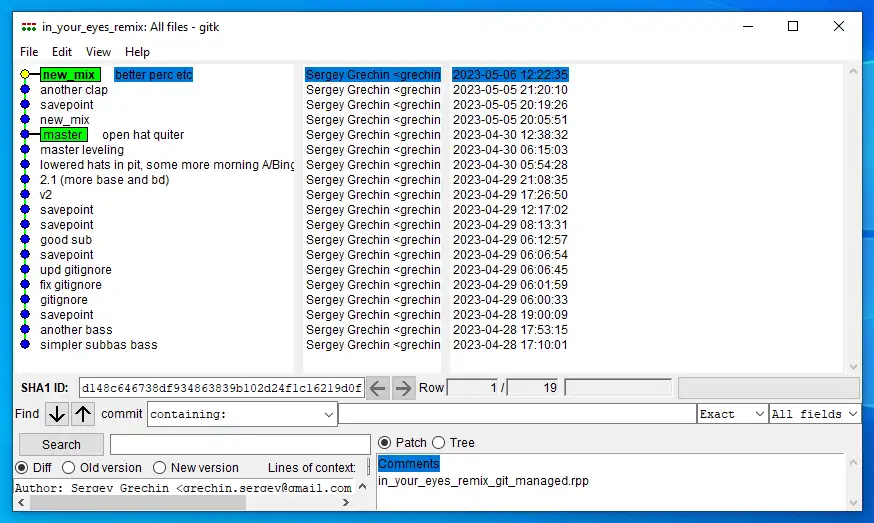Select the 'fix gitignore' commit
Viewport: 874px width, 523px height.
coord(71,285)
